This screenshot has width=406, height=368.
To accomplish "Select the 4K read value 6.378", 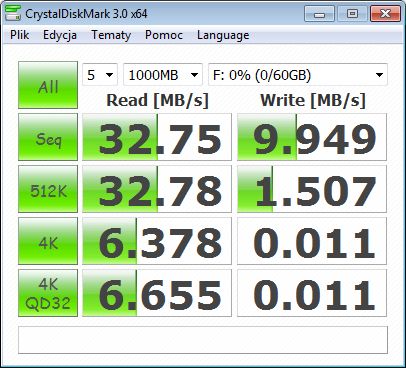I will click(x=157, y=241).
